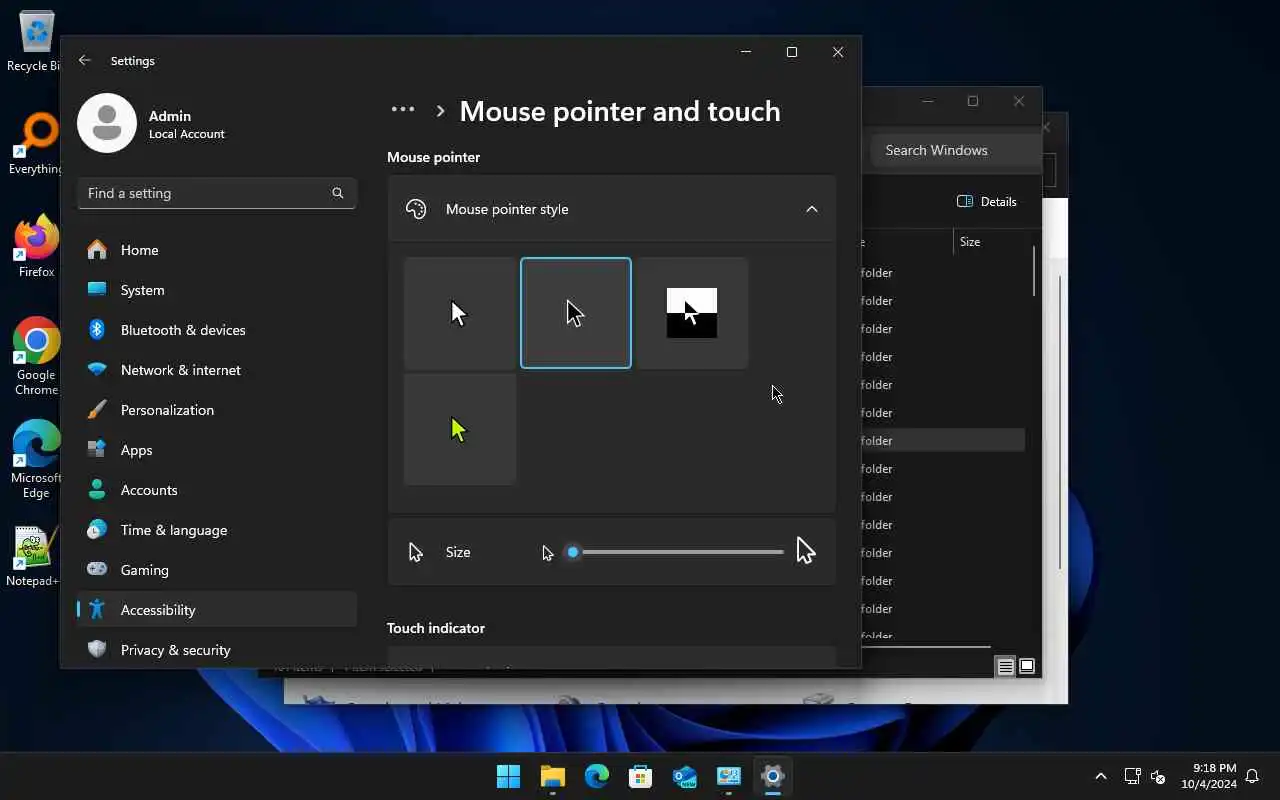Open File Explorer from the taskbar
Image resolution: width=1280 pixels, height=800 pixels.
pyautogui.click(x=552, y=776)
